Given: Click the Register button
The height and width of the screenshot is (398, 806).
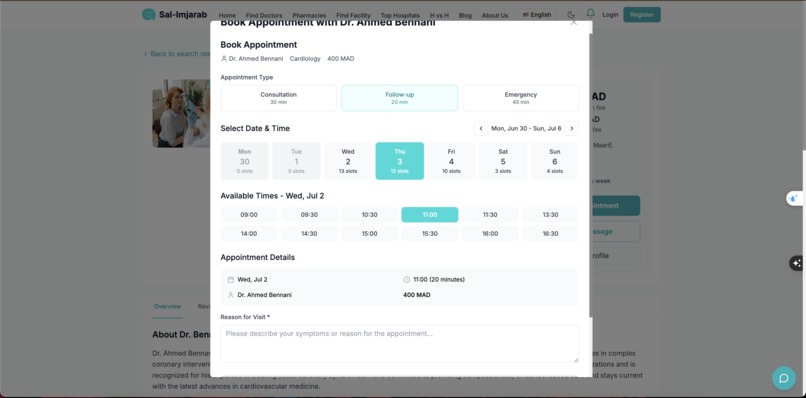Looking at the screenshot, I should (642, 15).
